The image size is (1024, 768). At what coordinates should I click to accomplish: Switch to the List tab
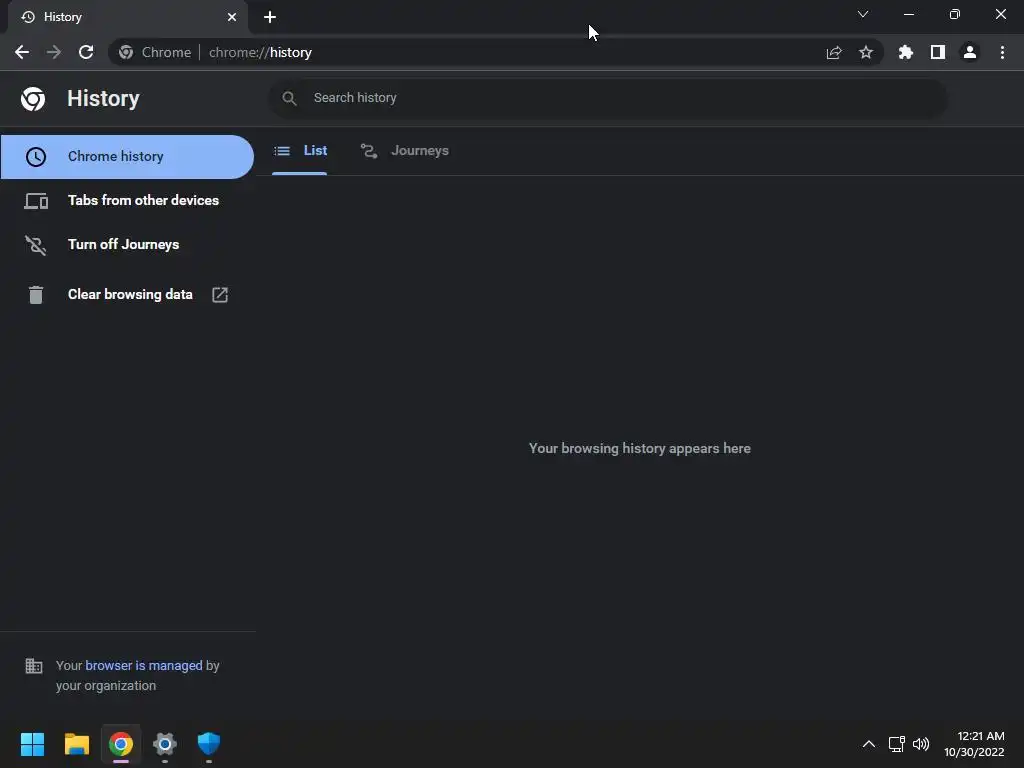pos(300,151)
